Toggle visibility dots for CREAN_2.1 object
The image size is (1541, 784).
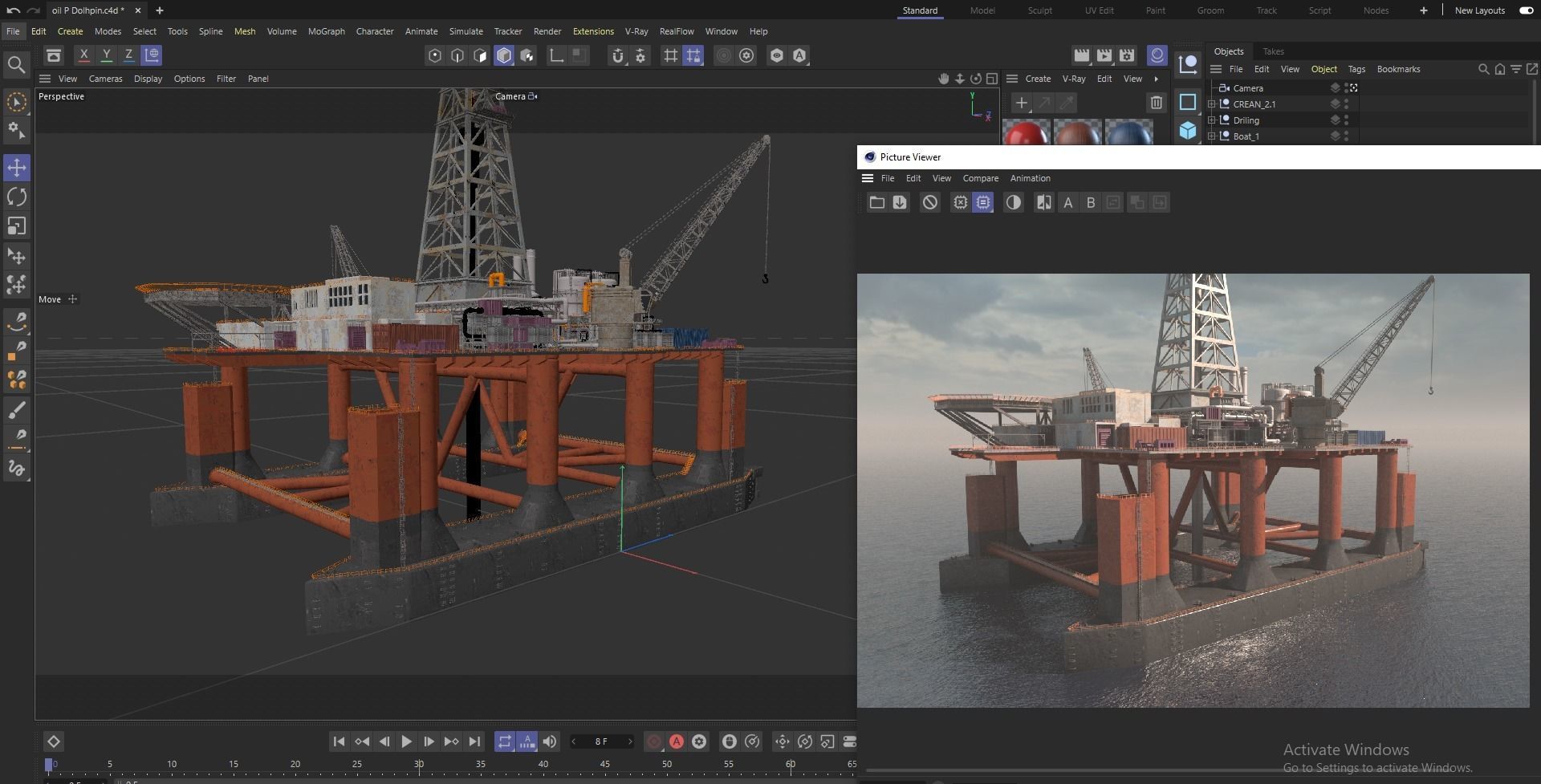click(1346, 104)
